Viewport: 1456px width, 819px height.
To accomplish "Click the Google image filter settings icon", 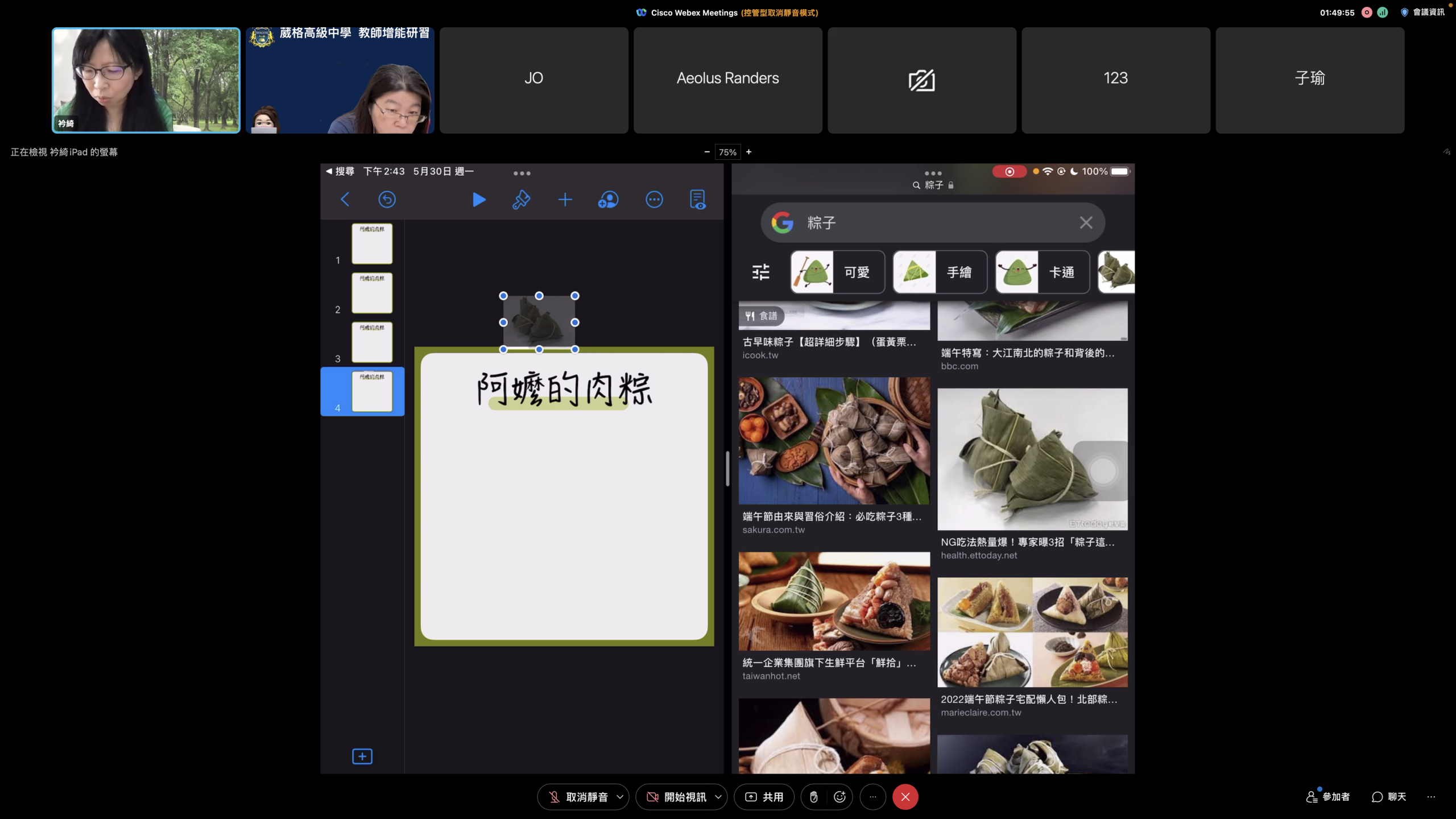I will pyautogui.click(x=760, y=272).
